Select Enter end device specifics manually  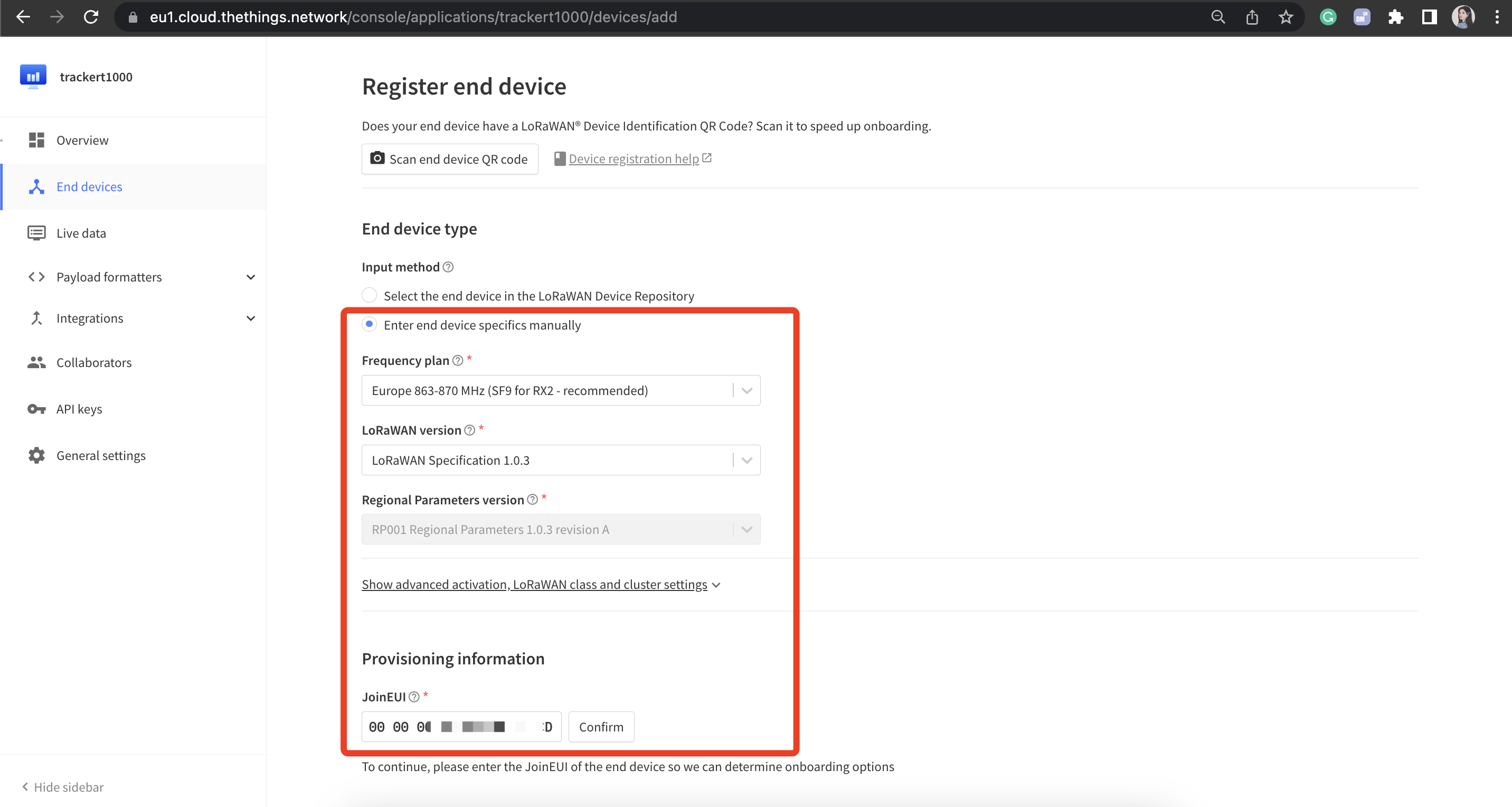tap(369, 324)
